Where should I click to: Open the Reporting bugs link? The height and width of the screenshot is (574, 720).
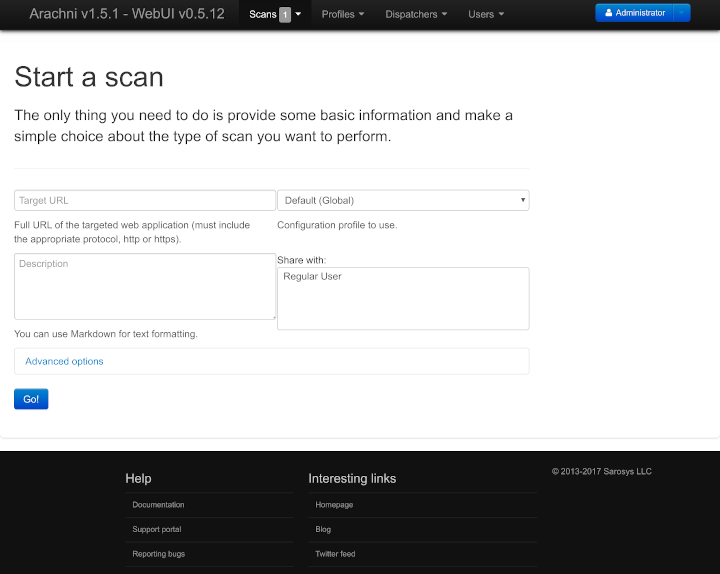point(158,554)
